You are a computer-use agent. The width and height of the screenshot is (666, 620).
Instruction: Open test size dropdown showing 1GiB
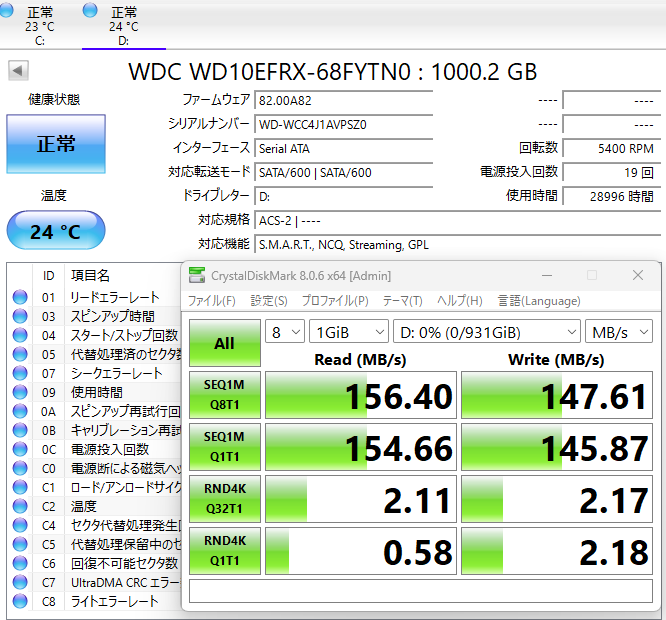click(x=349, y=332)
